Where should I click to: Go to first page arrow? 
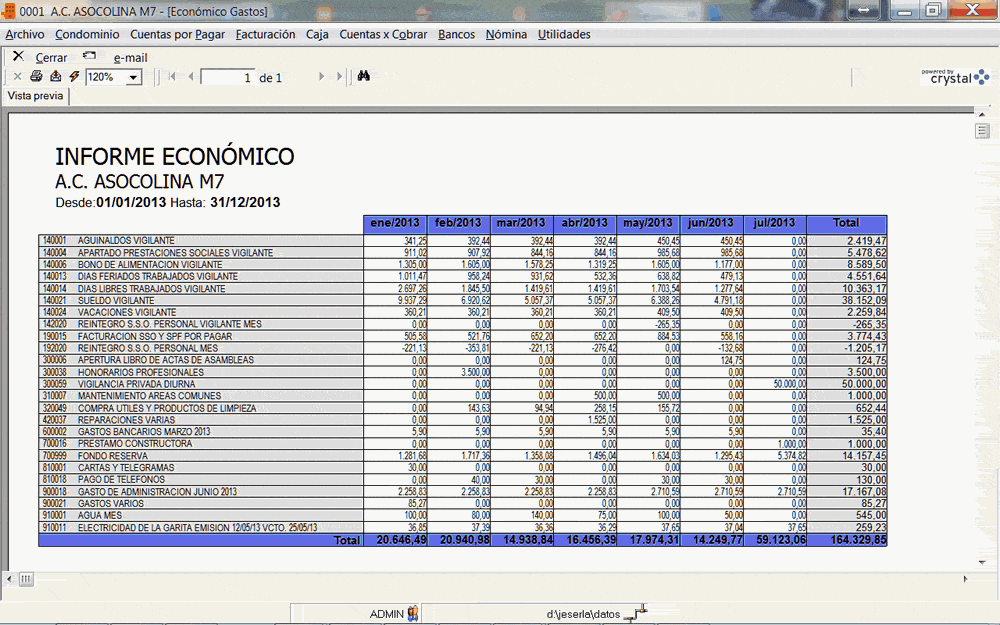172,77
